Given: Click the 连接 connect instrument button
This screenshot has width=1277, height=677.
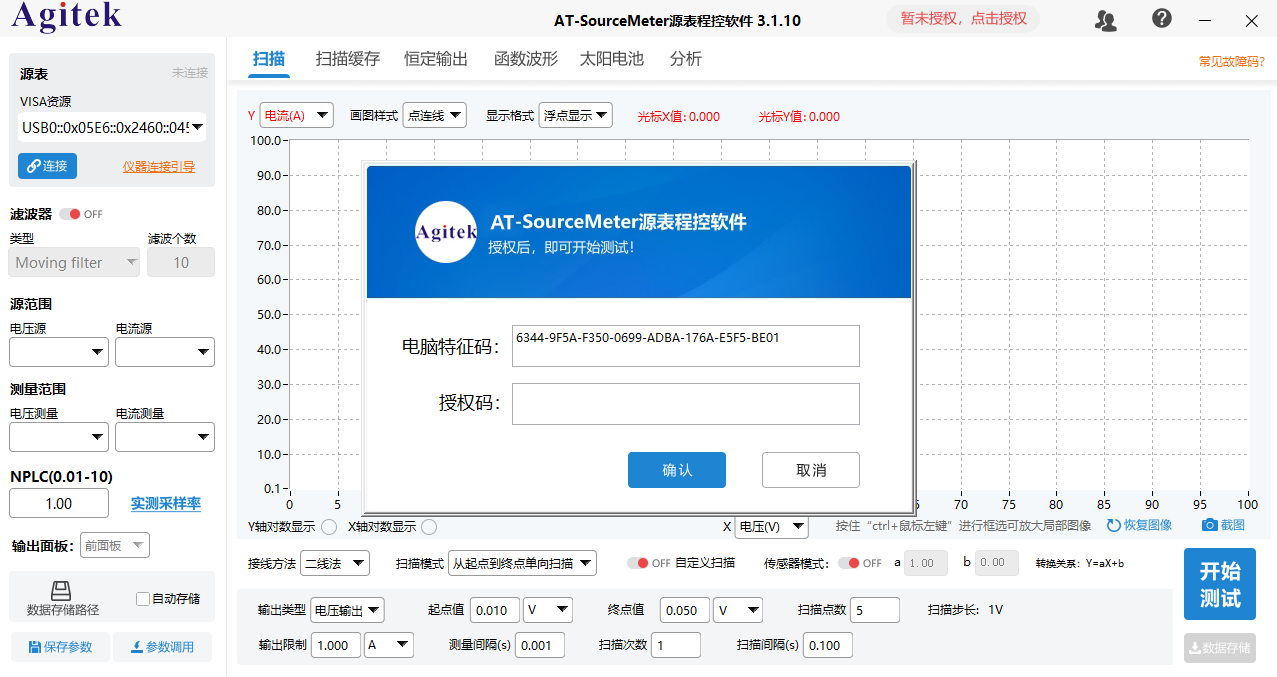Looking at the screenshot, I should click(x=47, y=166).
